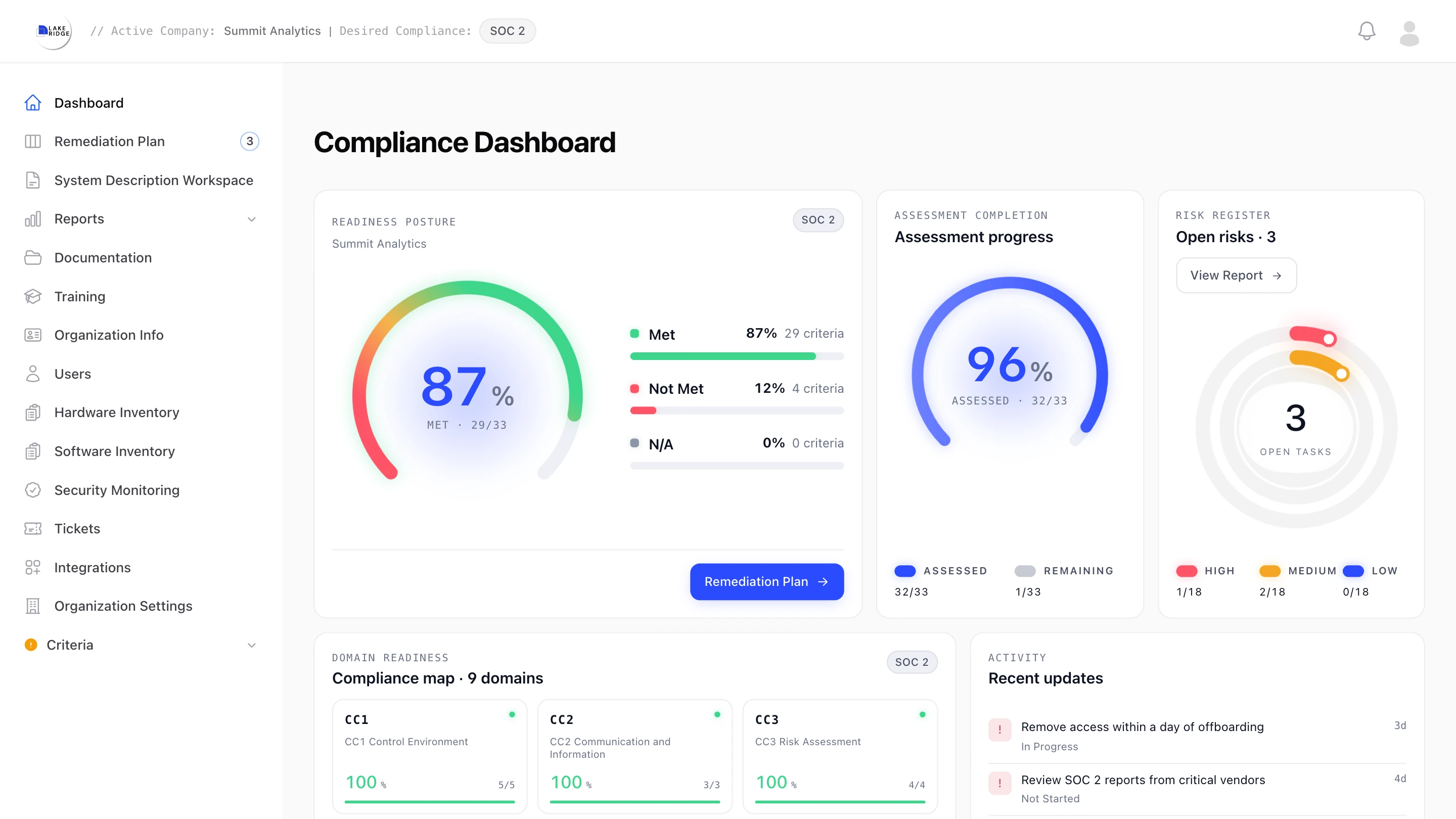Click the Medium risk orange legend swatch
1456x819 pixels.
pos(1269,571)
